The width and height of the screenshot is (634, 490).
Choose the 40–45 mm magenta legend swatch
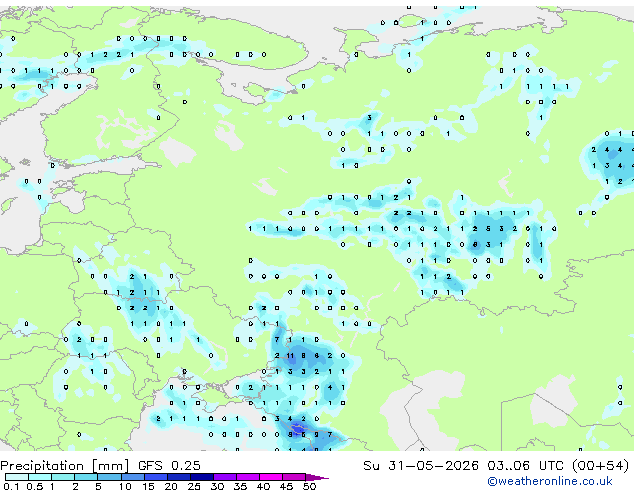click(x=271, y=477)
